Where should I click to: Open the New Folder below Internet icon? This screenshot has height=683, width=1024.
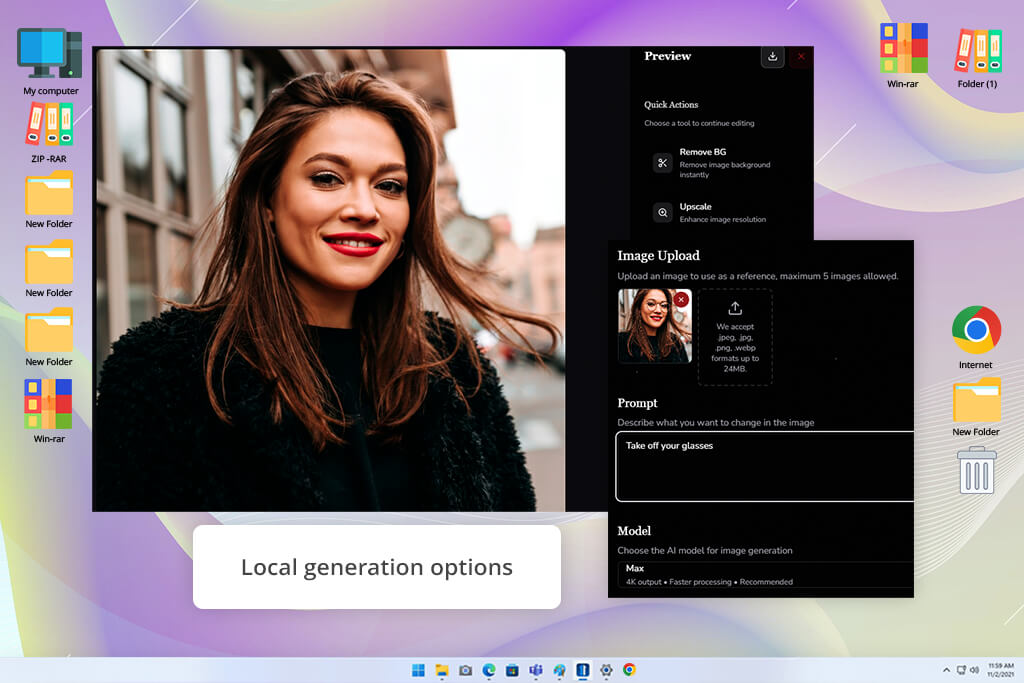[976, 407]
